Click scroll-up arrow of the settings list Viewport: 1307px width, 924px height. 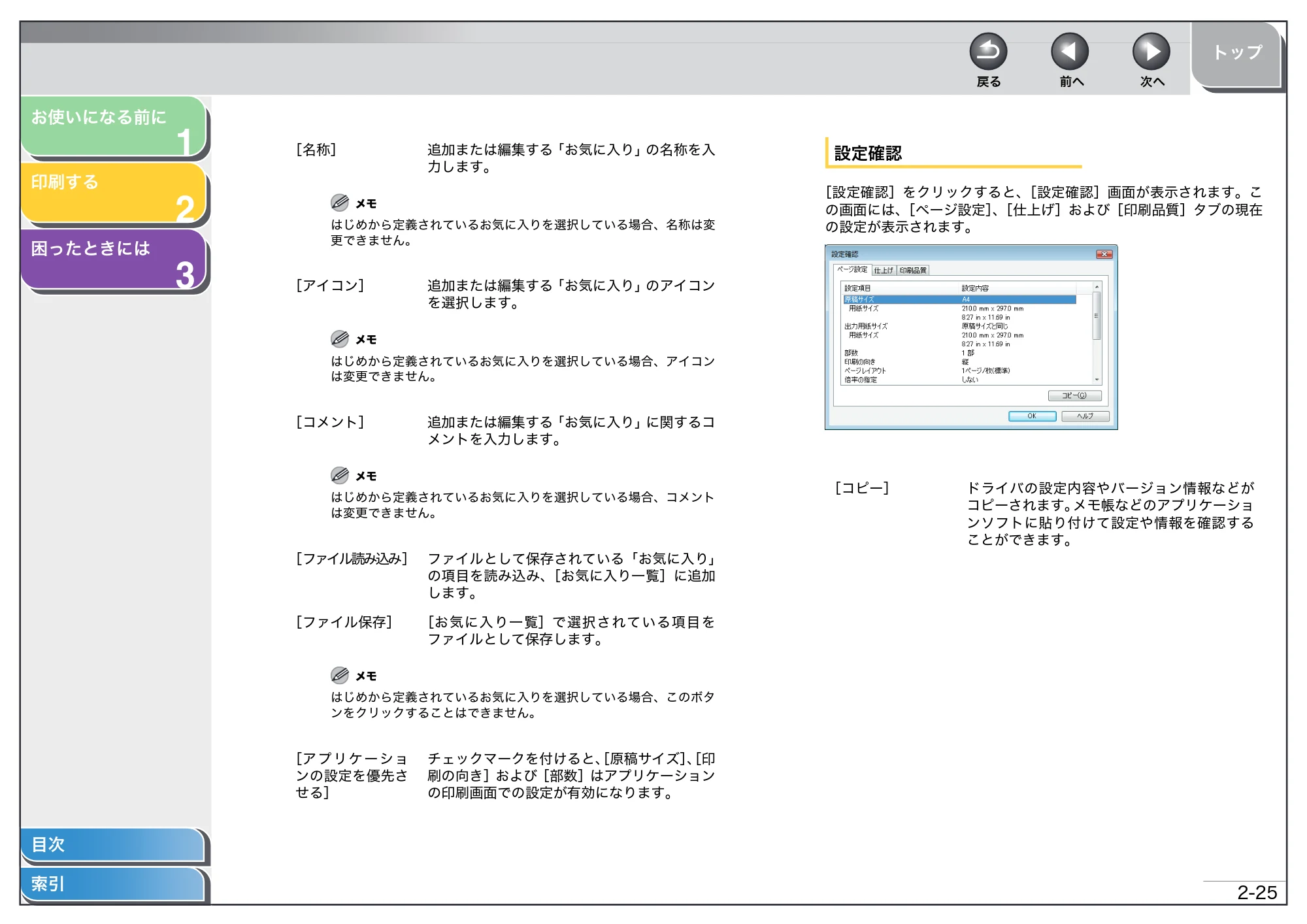coord(1097,287)
